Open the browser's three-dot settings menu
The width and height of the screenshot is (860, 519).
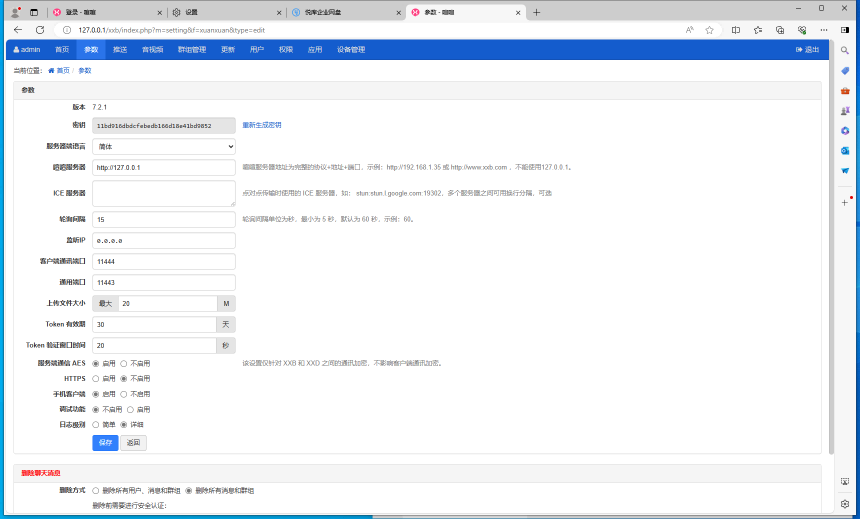pos(820,30)
